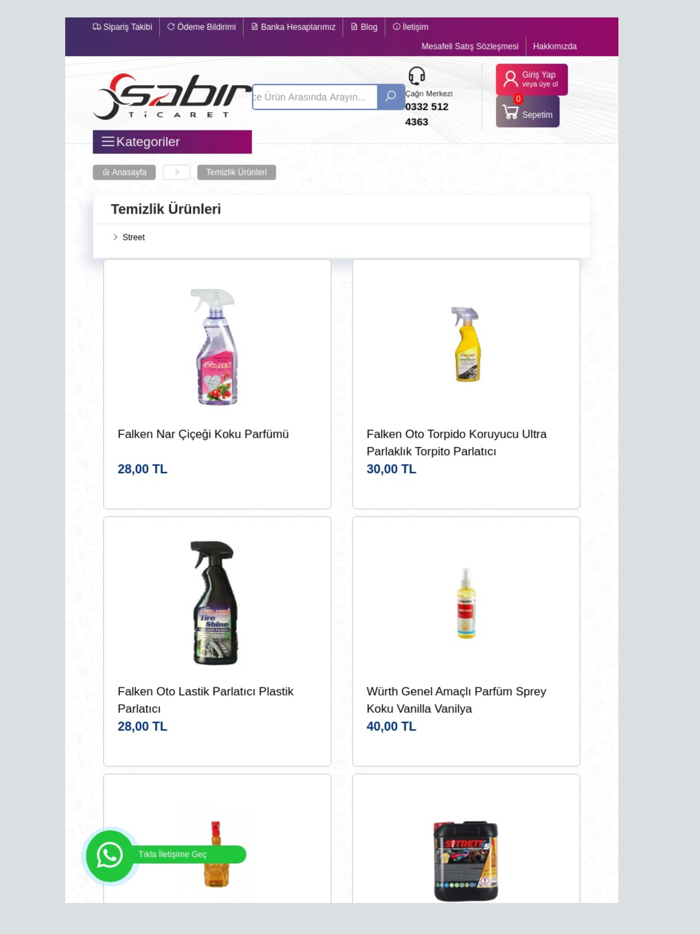Viewport: 700px width, 934px height.
Task: Open the Hakkımızda page
Action: click(x=554, y=46)
